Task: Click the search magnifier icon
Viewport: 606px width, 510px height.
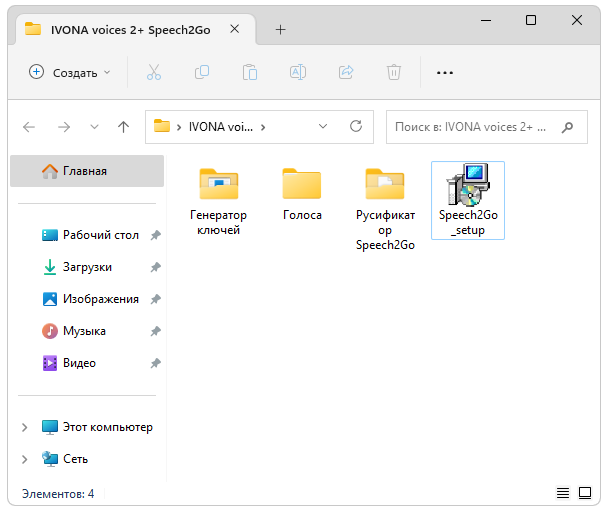Action: pyautogui.click(x=567, y=127)
